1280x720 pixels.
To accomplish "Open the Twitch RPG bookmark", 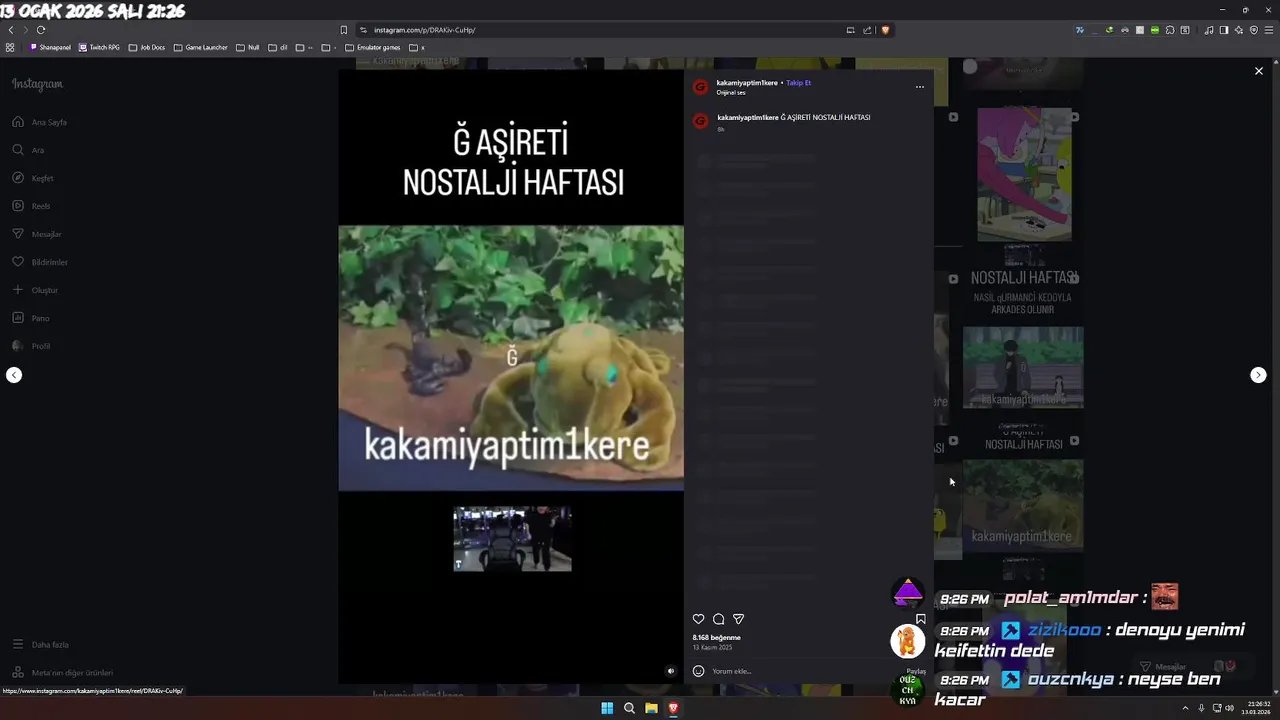I will (x=99, y=47).
